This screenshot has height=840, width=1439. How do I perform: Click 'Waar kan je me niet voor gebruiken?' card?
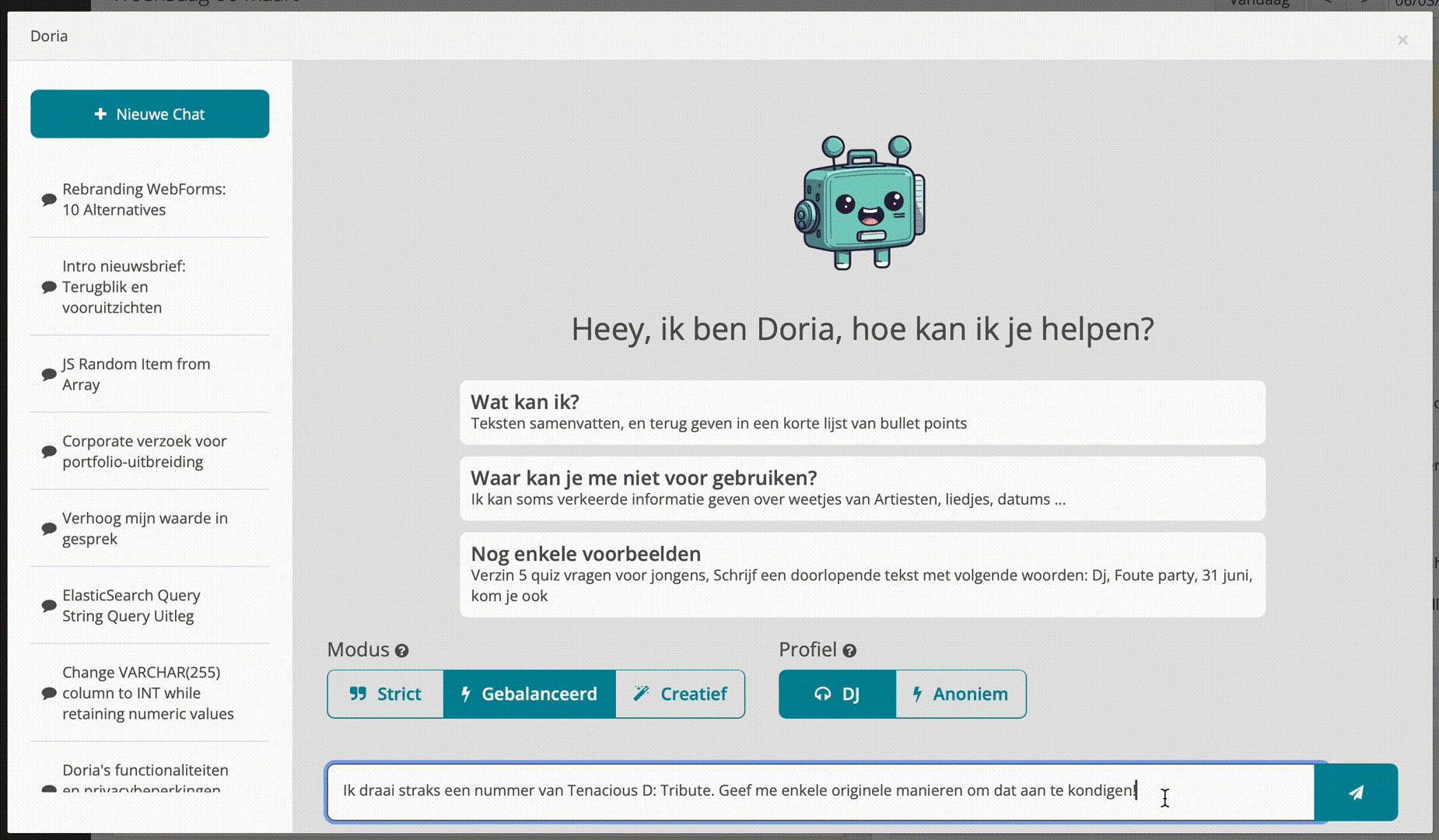coord(863,488)
